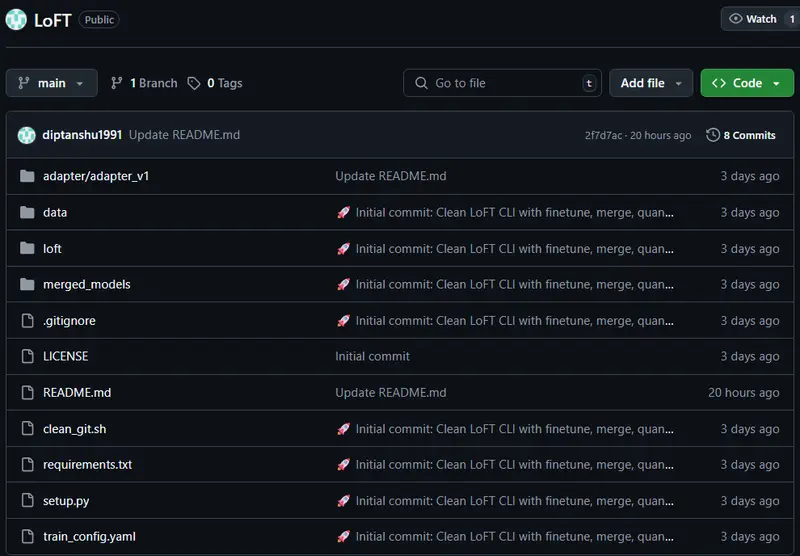The height and width of the screenshot is (556, 800).
Task: Open the green Code dropdown
Action: click(747, 83)
